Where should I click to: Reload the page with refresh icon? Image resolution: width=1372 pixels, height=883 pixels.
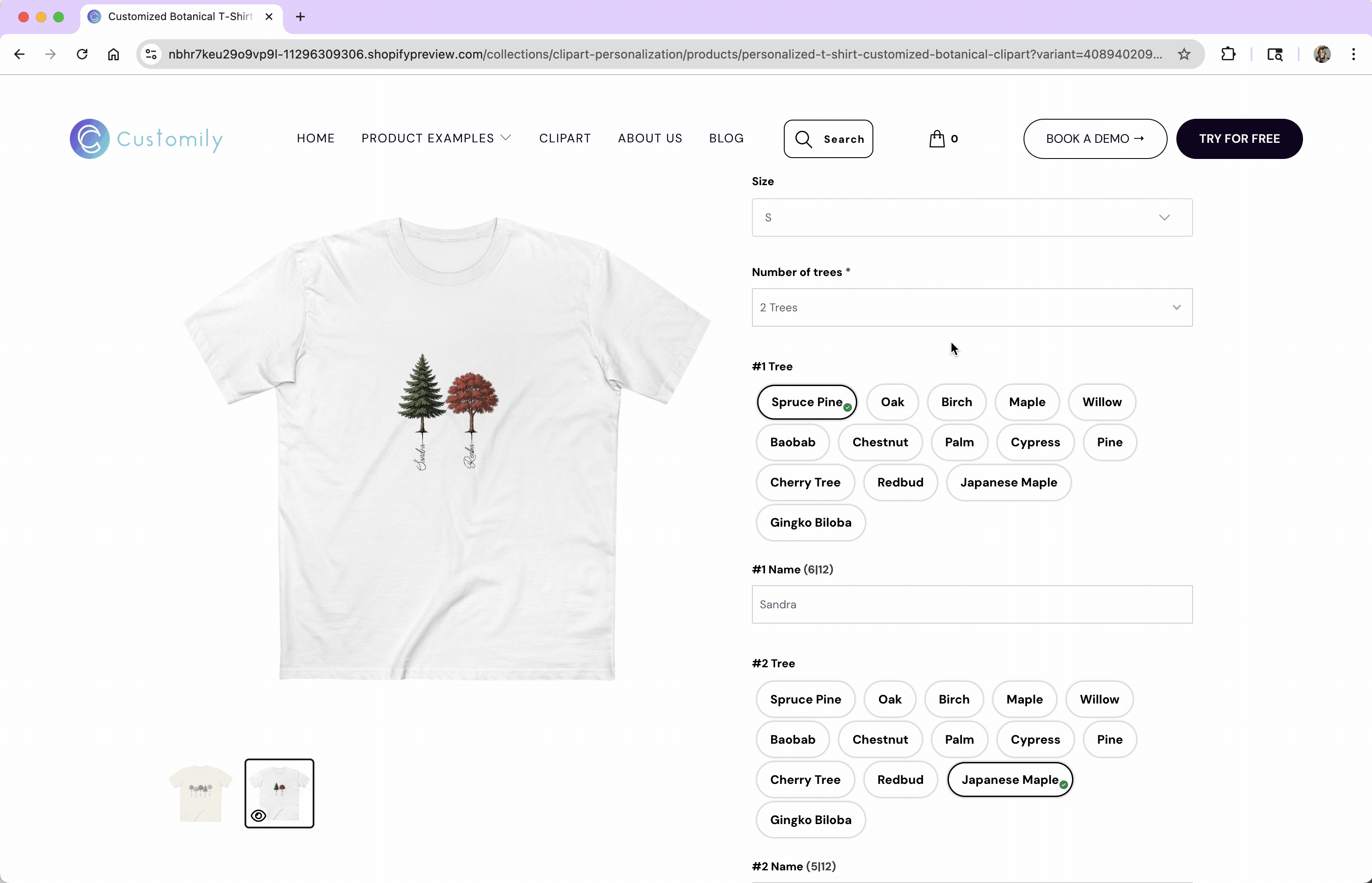[82, 55]
